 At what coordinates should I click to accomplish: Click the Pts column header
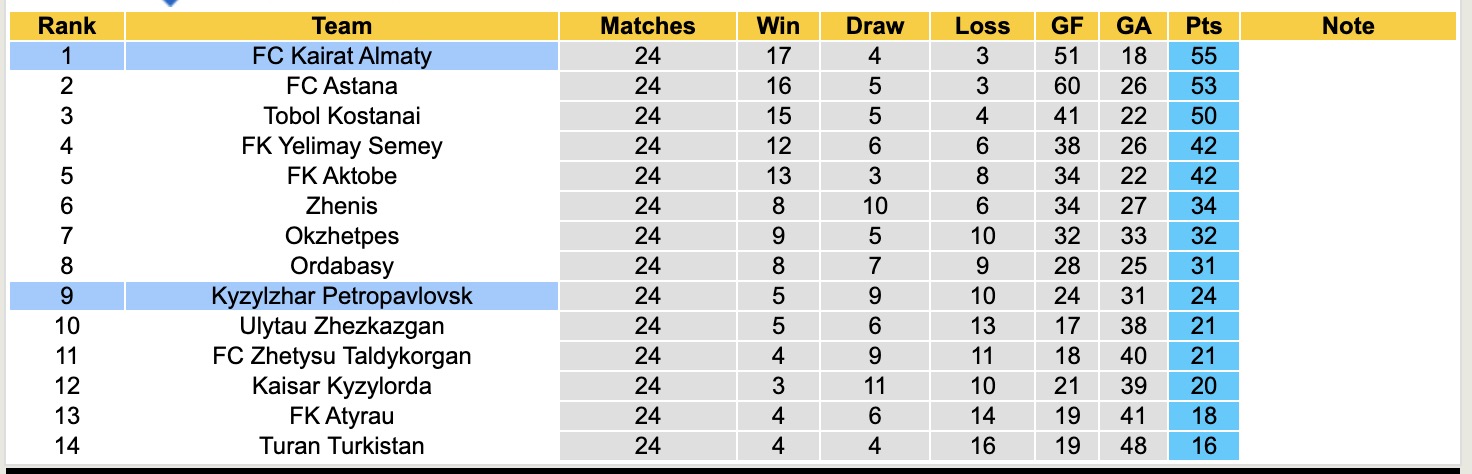pyautogui.click(x=1204, y=26)
